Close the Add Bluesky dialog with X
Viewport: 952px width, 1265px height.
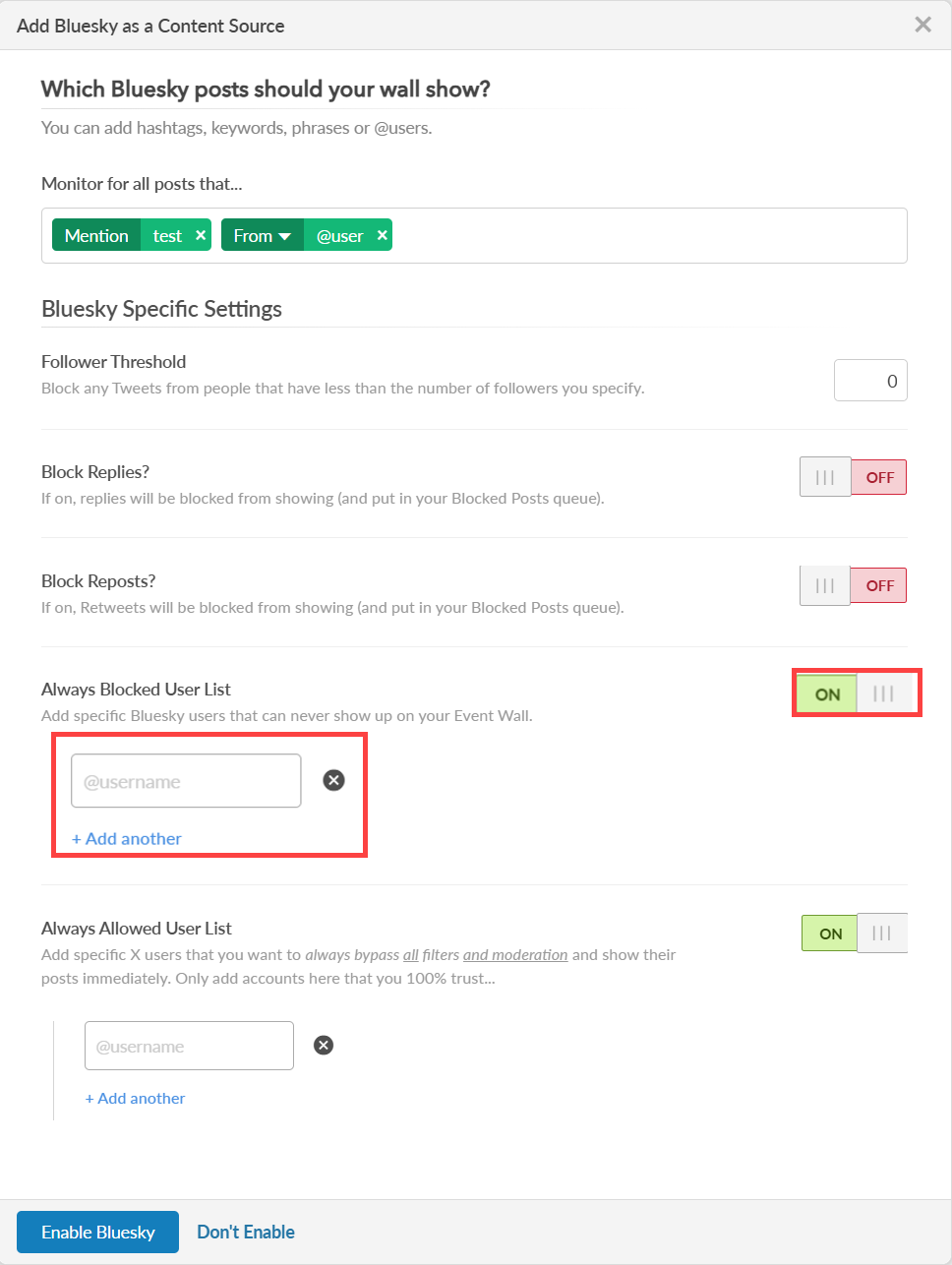tap(922, 25)
